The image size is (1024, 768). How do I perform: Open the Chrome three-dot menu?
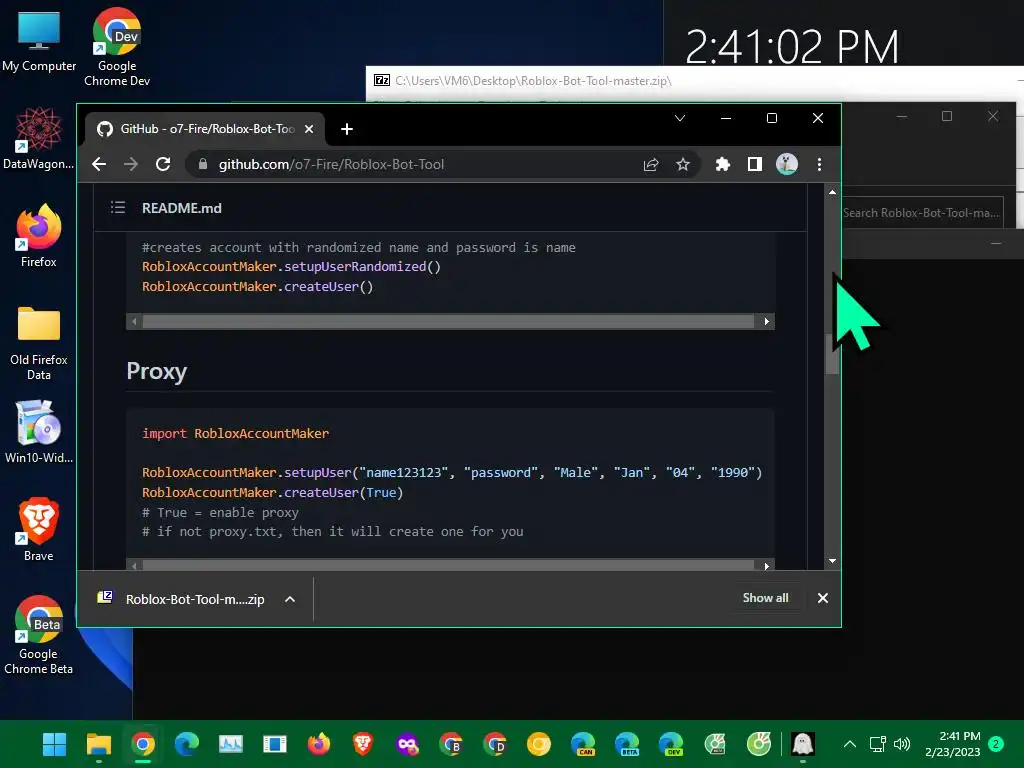pyautogui.click(x=819, y=165)
